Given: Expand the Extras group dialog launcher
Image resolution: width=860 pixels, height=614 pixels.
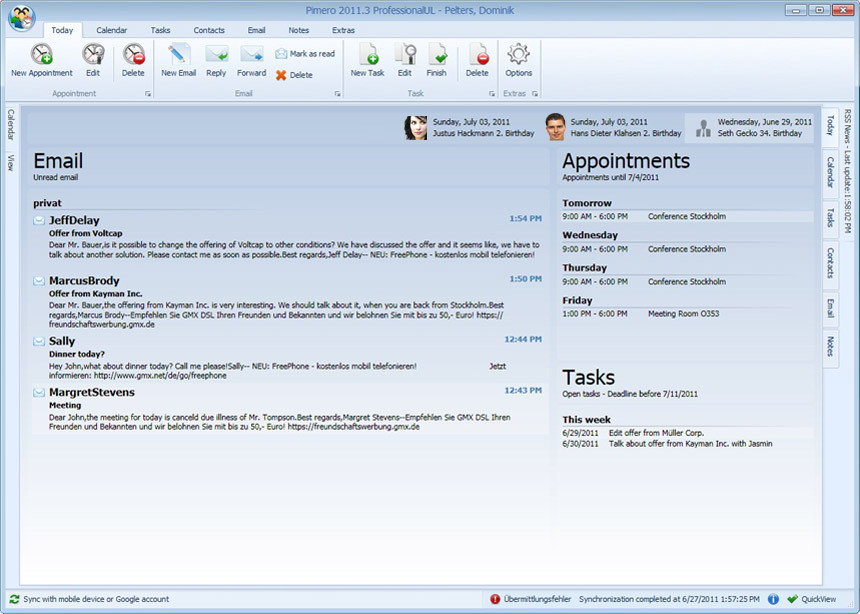Looking at the screenshot, I should 535,94.
